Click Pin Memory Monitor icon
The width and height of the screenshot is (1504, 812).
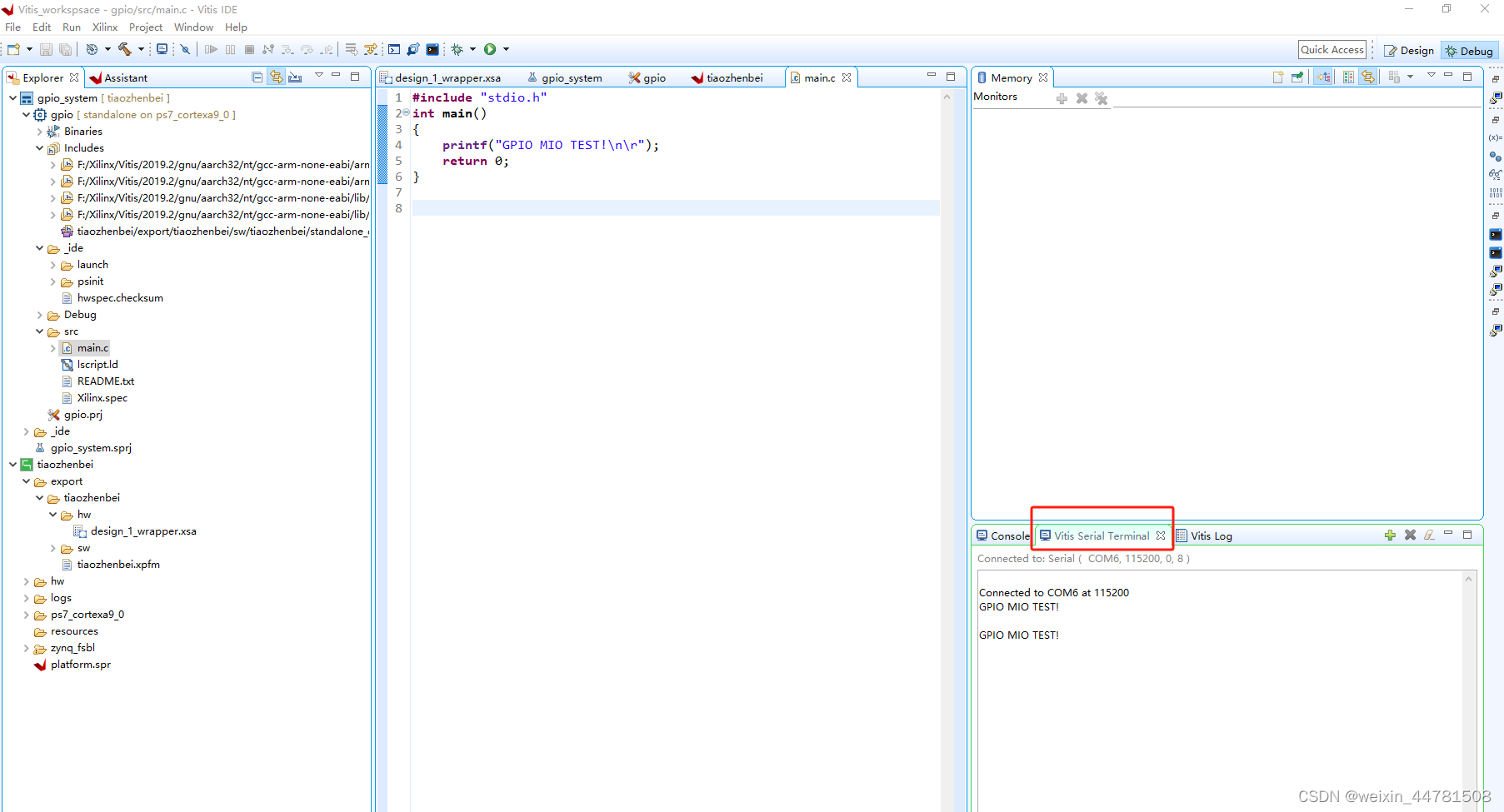[1297, 77]
